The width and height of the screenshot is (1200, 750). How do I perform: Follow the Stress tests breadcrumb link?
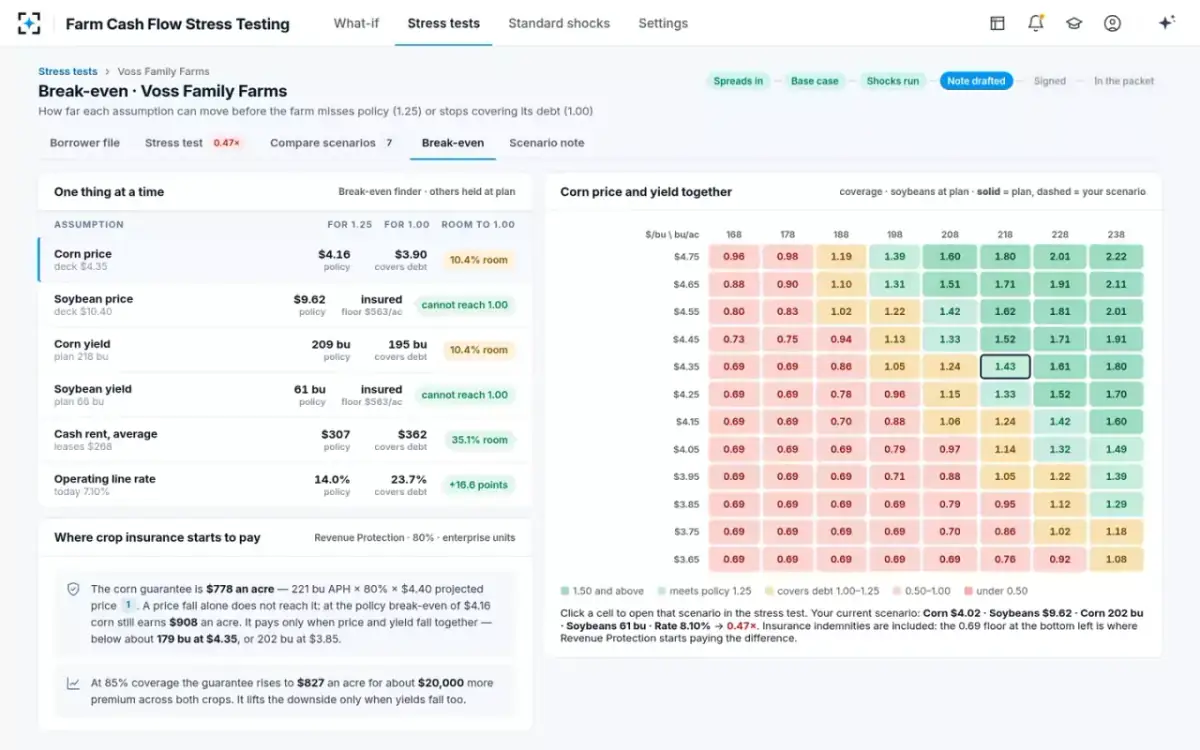68,71
